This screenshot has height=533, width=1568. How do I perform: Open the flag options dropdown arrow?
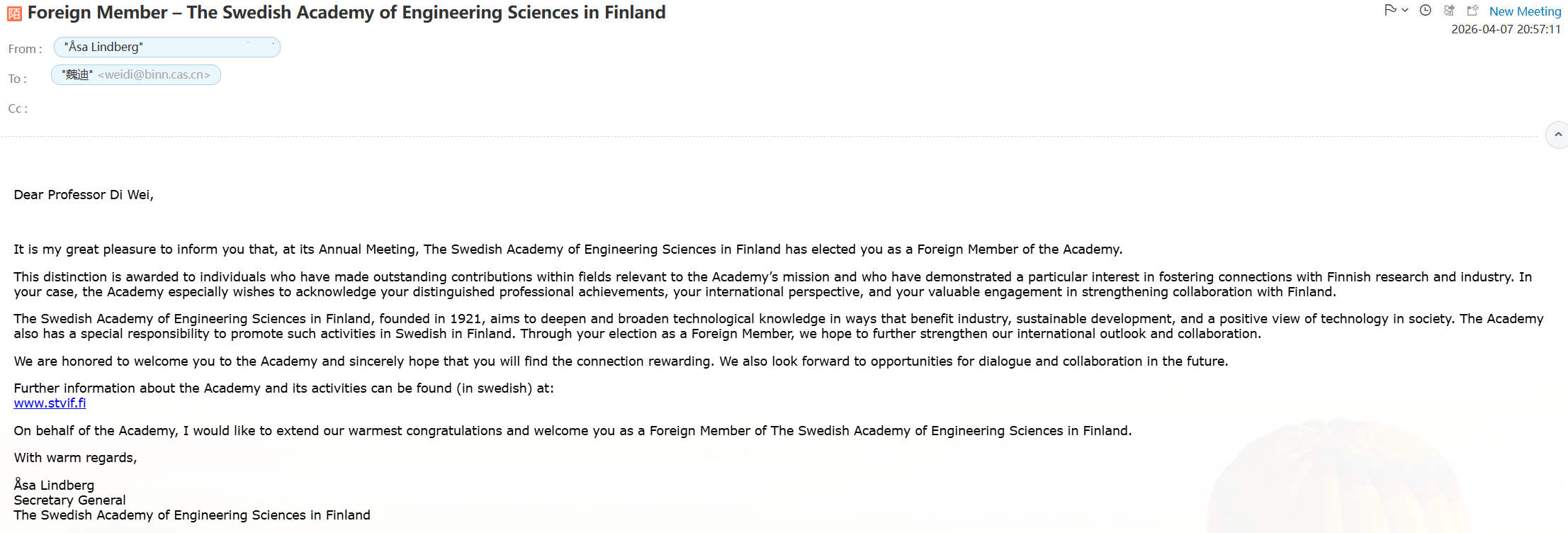[x=1405, y=10]
